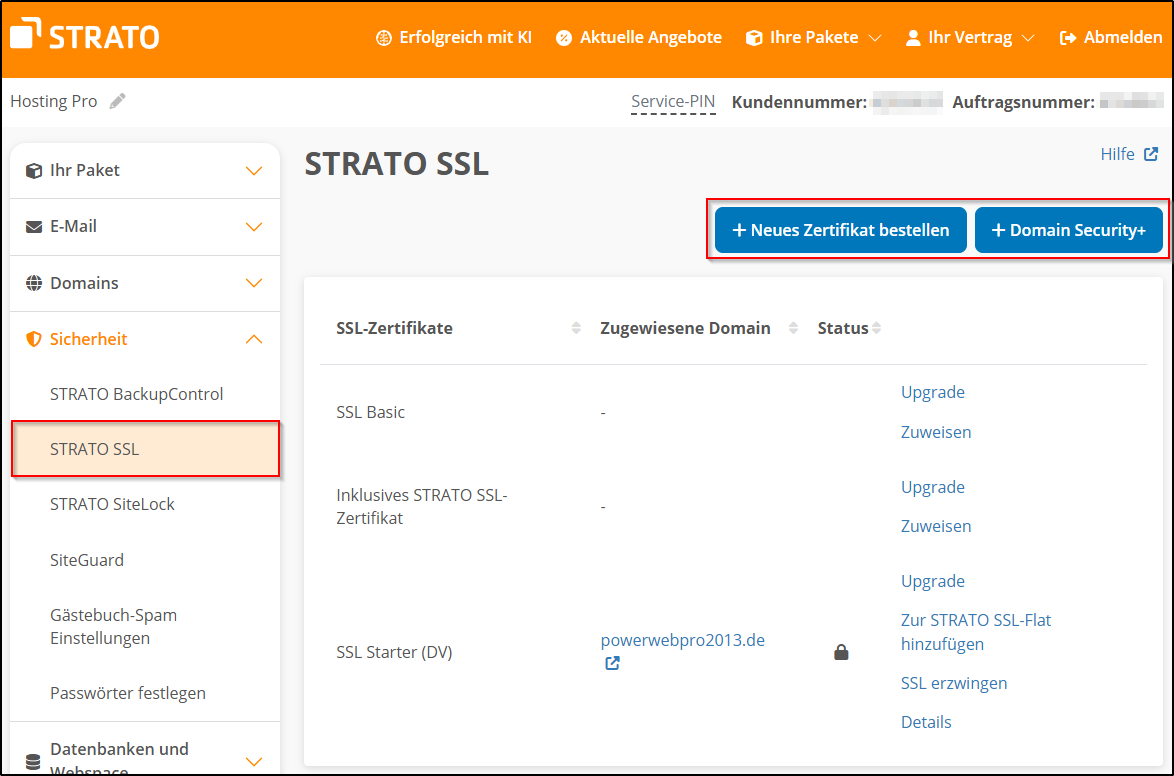Click the SSL Starter (DV) certificate name
Image resolution: width=1174 pixels, height=776 pixels.
pyautogui.click(x=395, y=652)
